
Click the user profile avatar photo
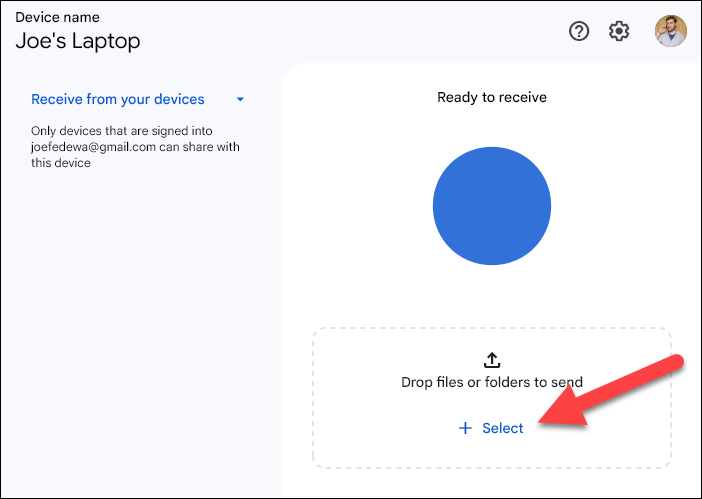coord(670,31)
